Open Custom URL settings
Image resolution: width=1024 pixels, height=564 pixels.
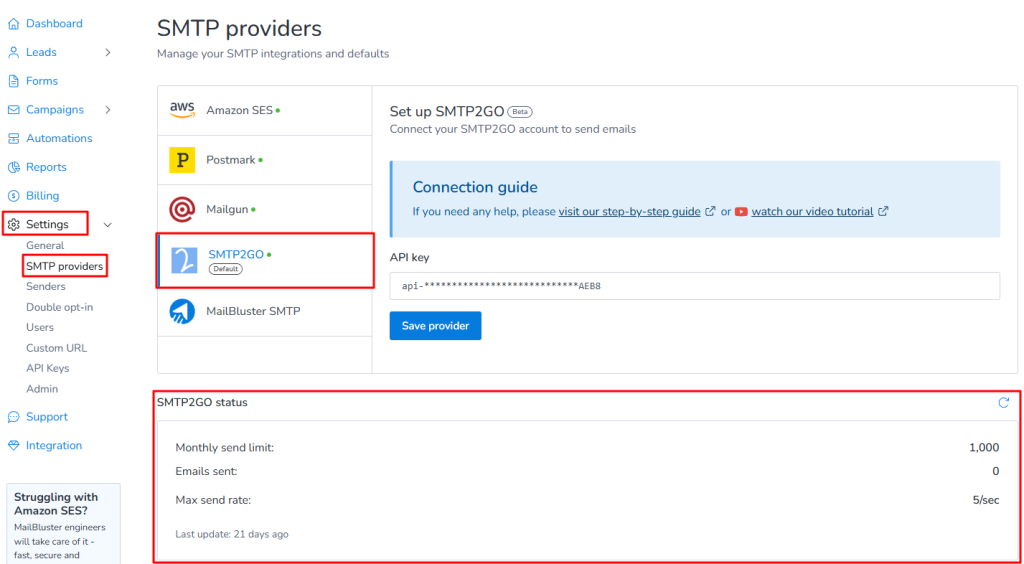coord(56,348)
